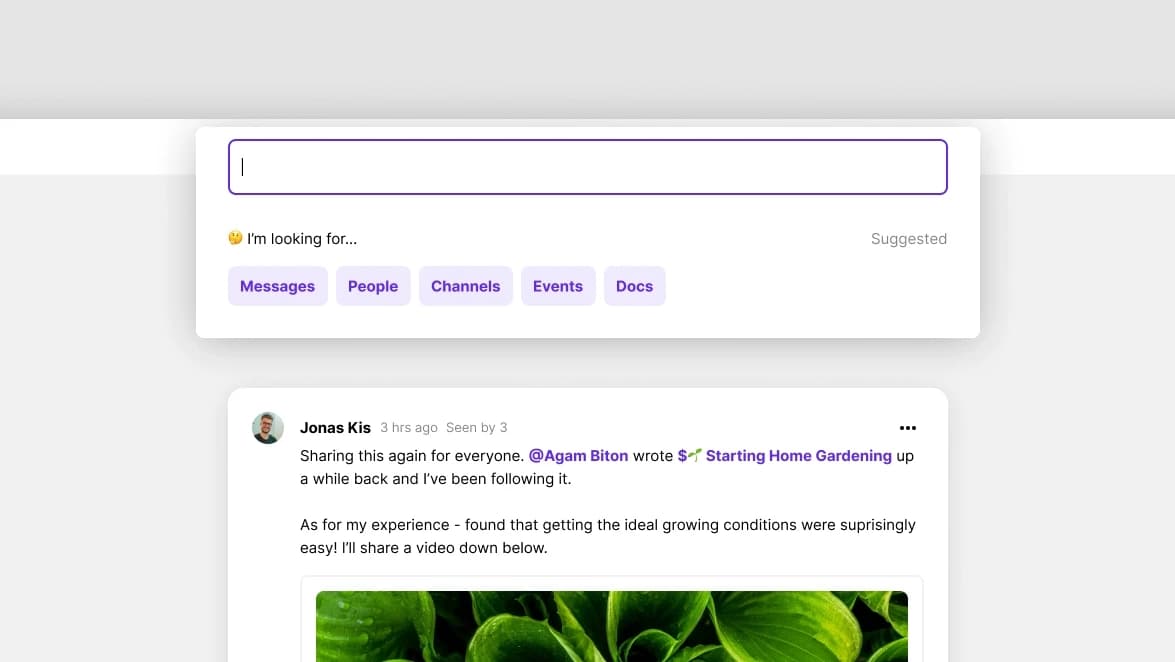Pick the Events filter chip
The width and height of the screenshot is (1175, 662).
557,286
